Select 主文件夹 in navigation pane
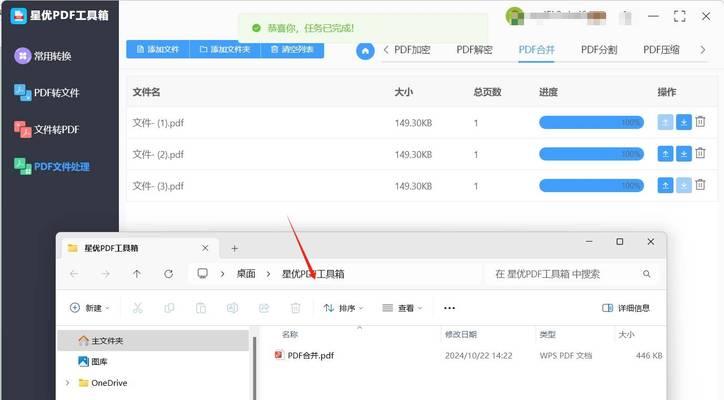Image resolution: width=724 pixels, height=400 pixels. (x=153, y=340)
